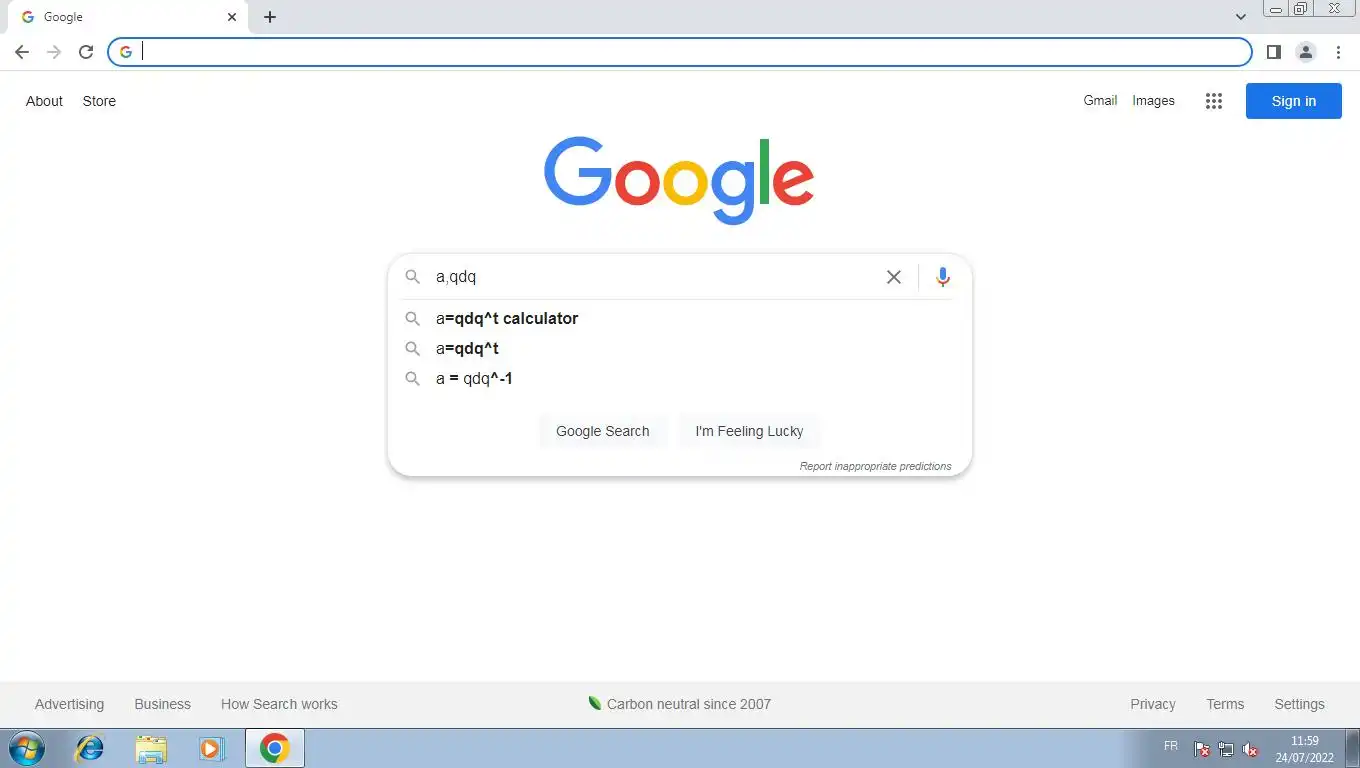Open How Search works link

point(279,704)
